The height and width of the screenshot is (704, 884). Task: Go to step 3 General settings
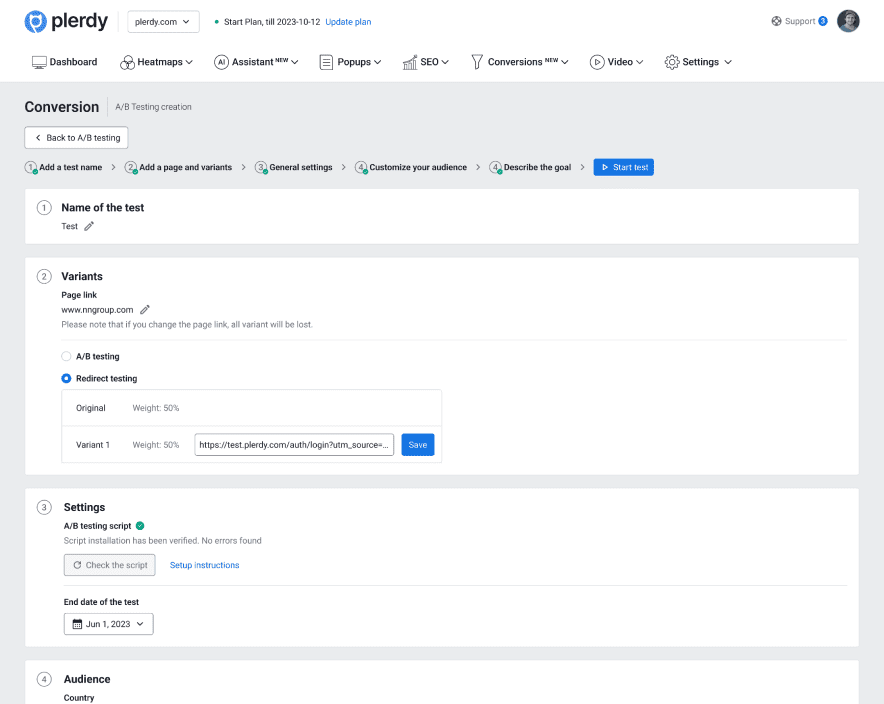click(x=295, y=167)
